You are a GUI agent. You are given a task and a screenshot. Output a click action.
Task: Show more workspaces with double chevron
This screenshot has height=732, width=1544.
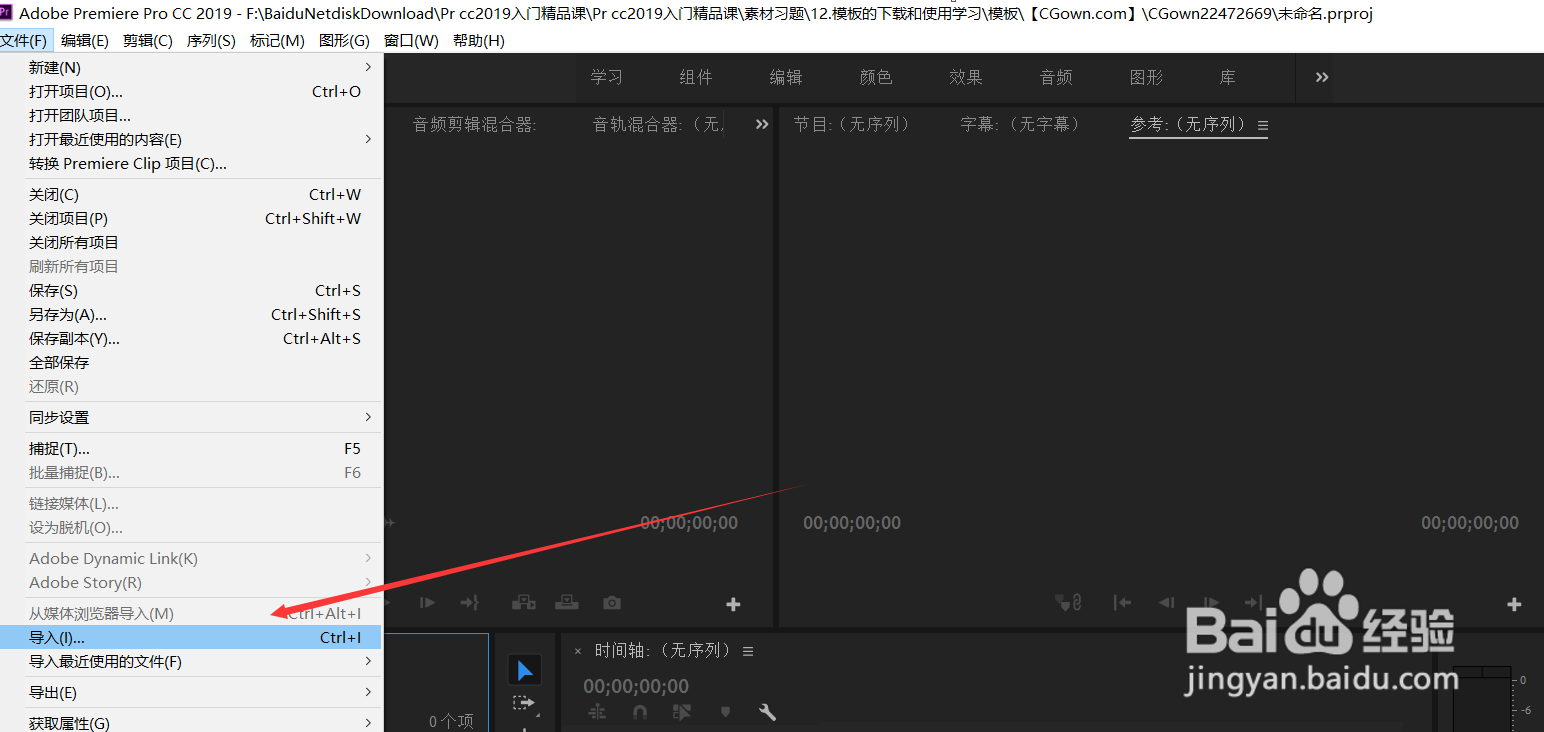tap(1322, 77)
